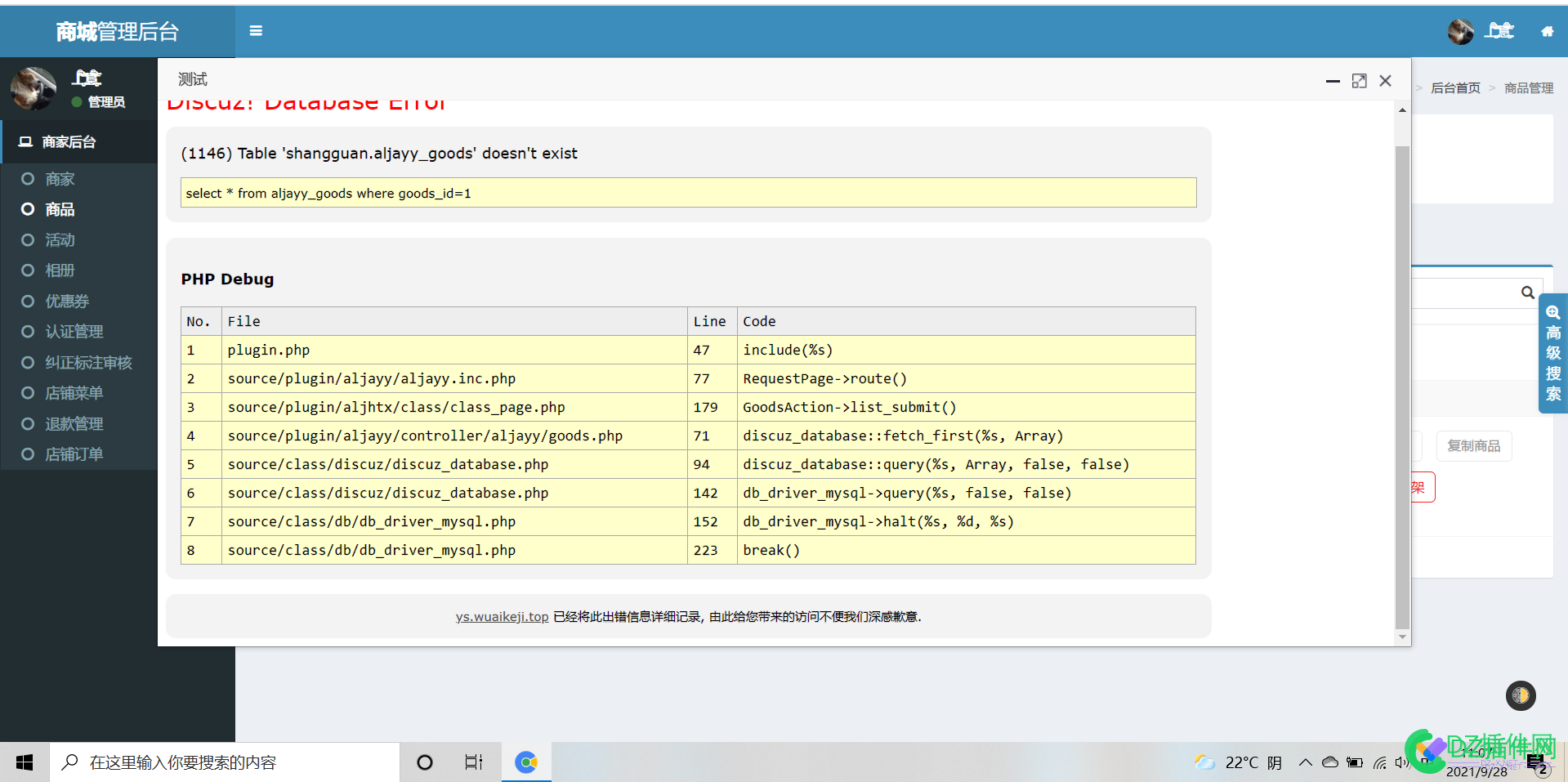Click the File column header
This screenshot has height=782, width=1568.
point(454,321)
